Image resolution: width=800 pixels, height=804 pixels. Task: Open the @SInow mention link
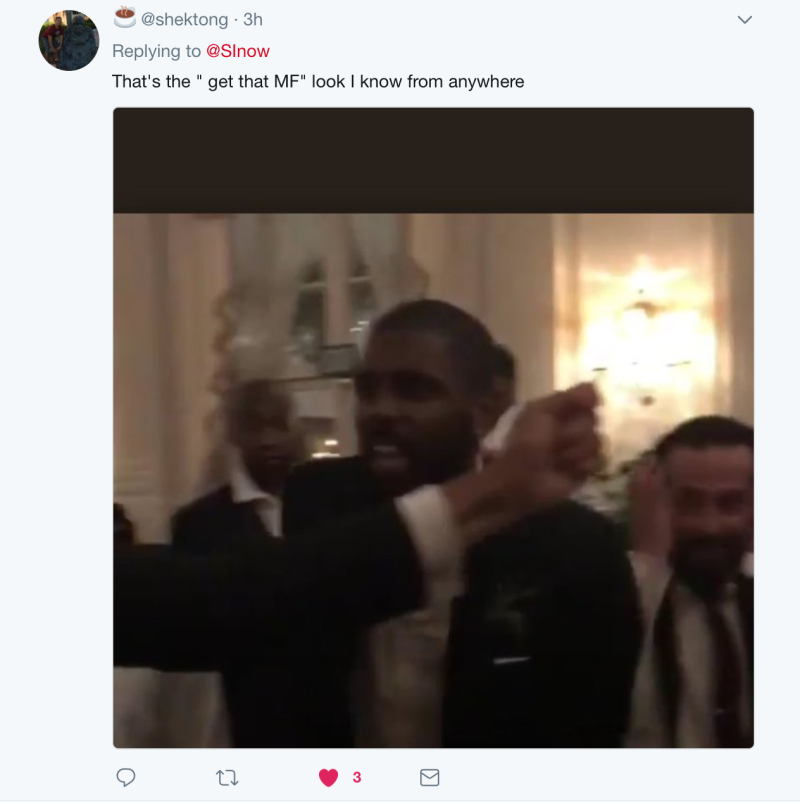point(237,51)
